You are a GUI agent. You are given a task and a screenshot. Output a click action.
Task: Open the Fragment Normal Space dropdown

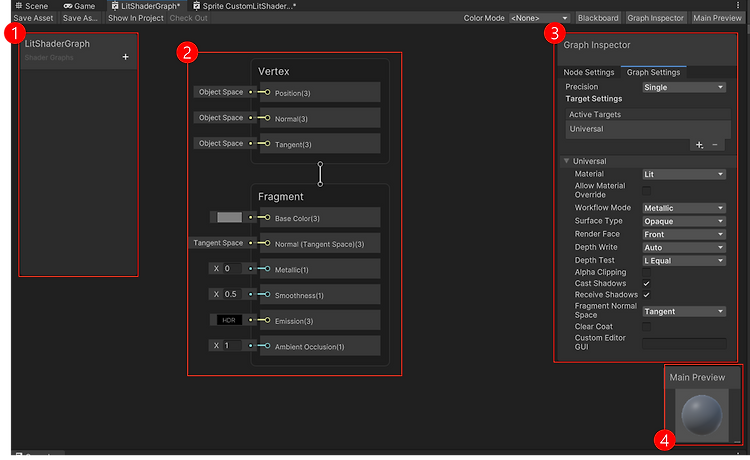684,311
